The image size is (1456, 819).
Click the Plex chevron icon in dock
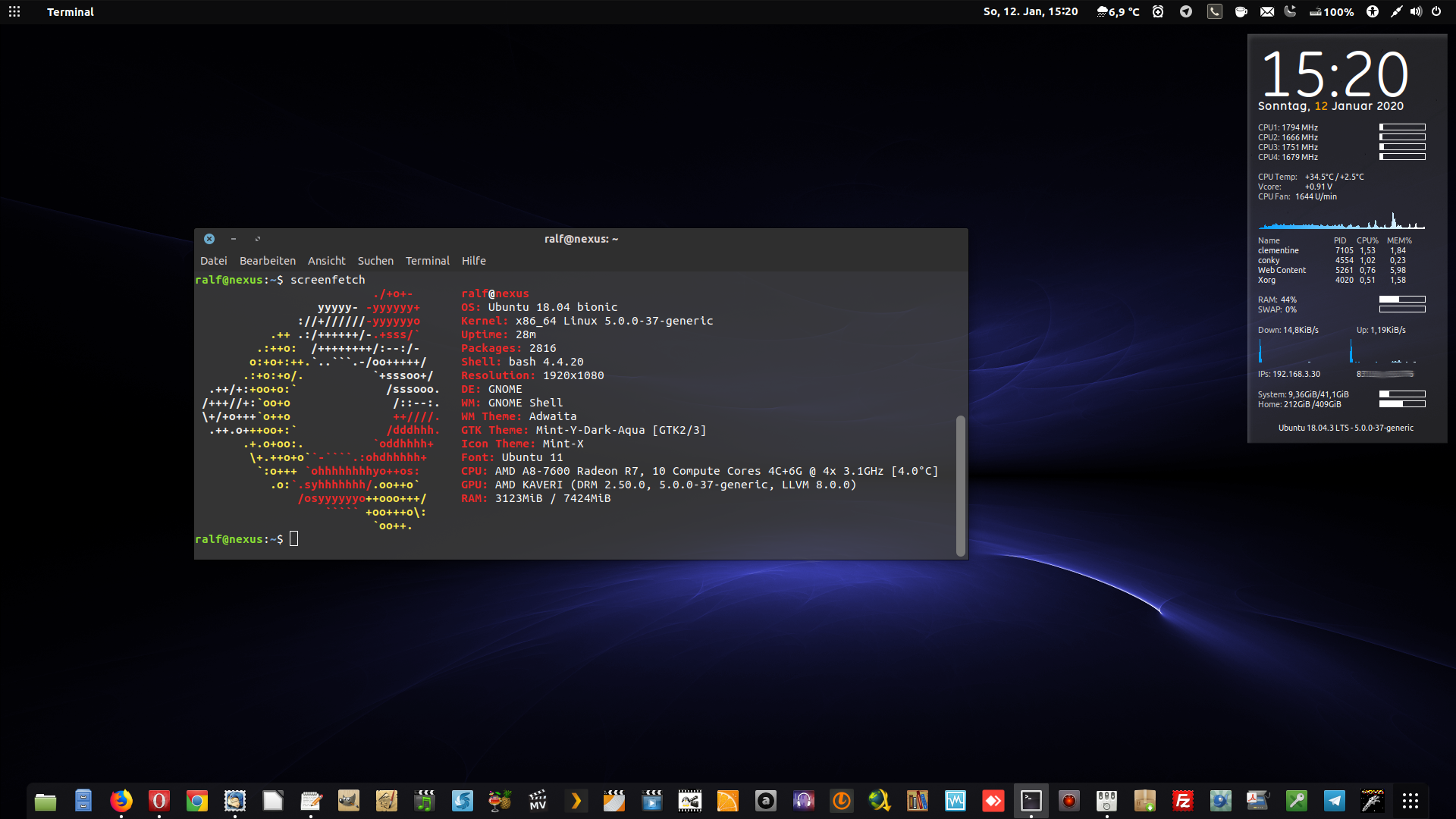pos(576,801)
